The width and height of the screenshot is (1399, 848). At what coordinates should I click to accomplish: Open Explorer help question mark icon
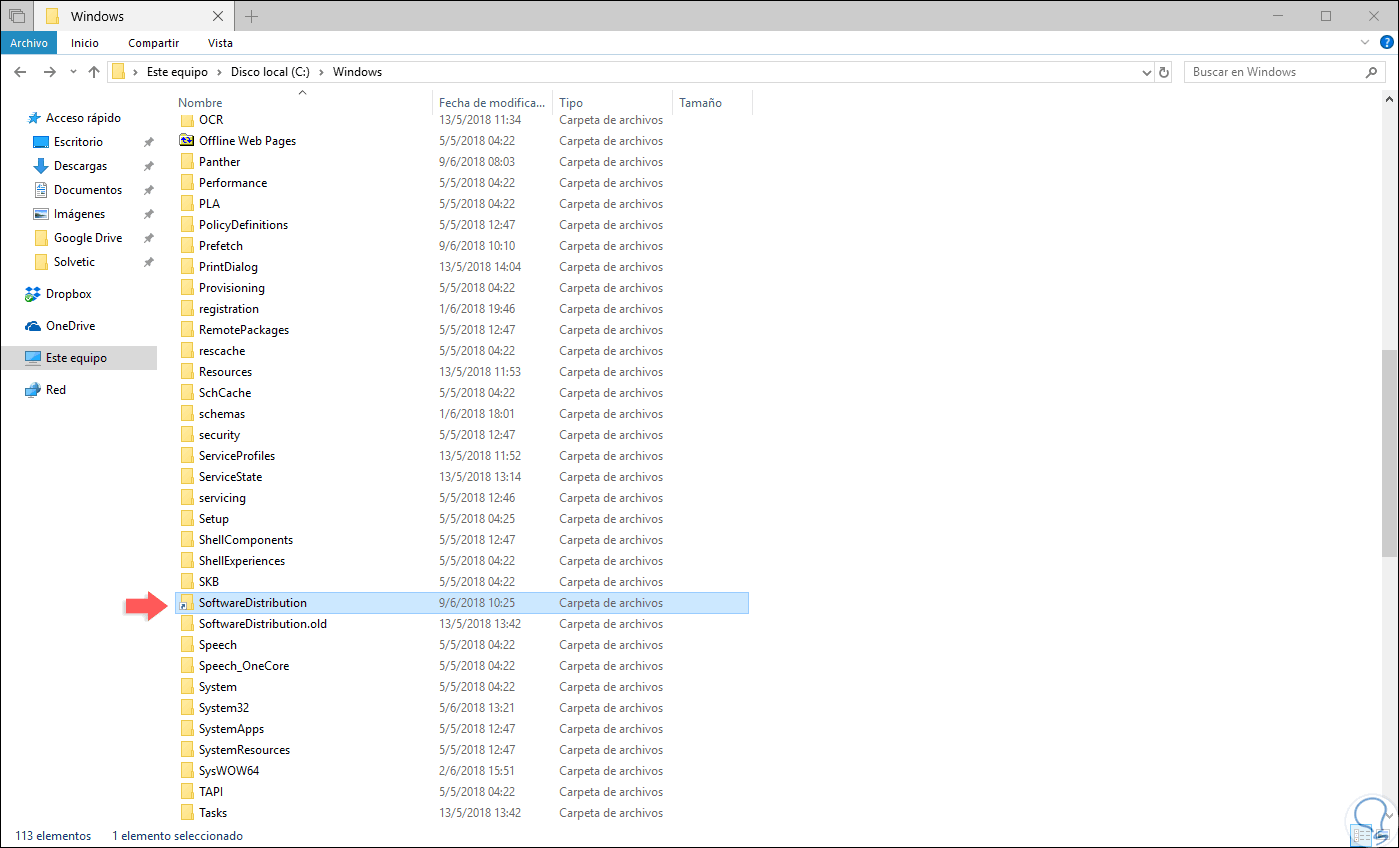coord(1386,43)
